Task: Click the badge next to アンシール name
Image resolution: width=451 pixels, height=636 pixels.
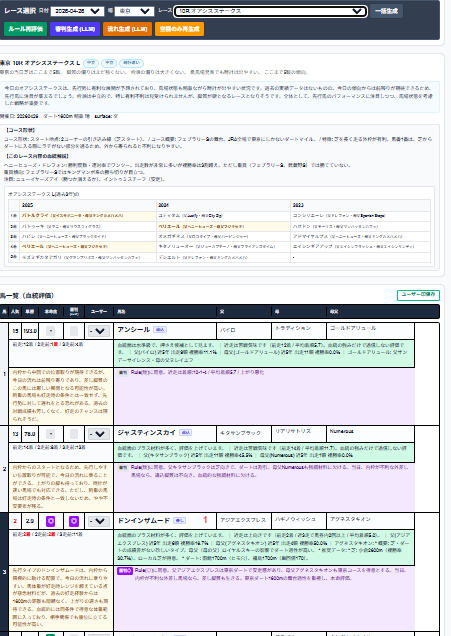Action: [x=160, y=330]
